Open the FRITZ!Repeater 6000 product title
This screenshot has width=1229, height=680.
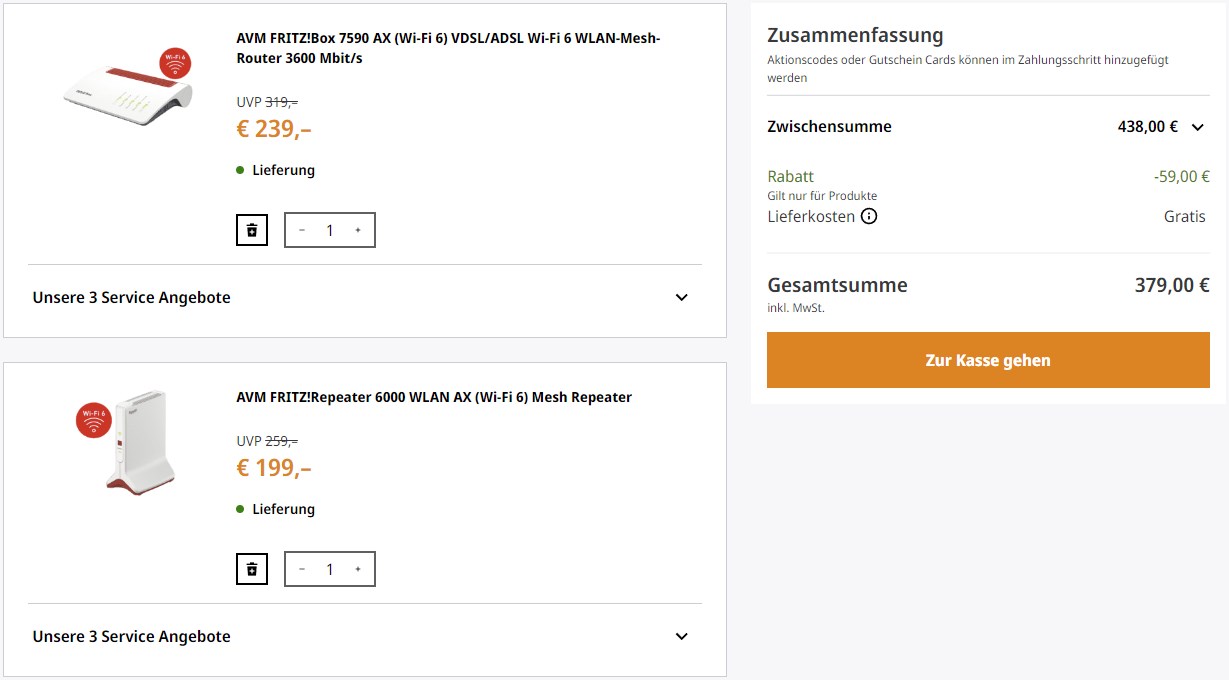pyautogui.click(x=434, y=397)
